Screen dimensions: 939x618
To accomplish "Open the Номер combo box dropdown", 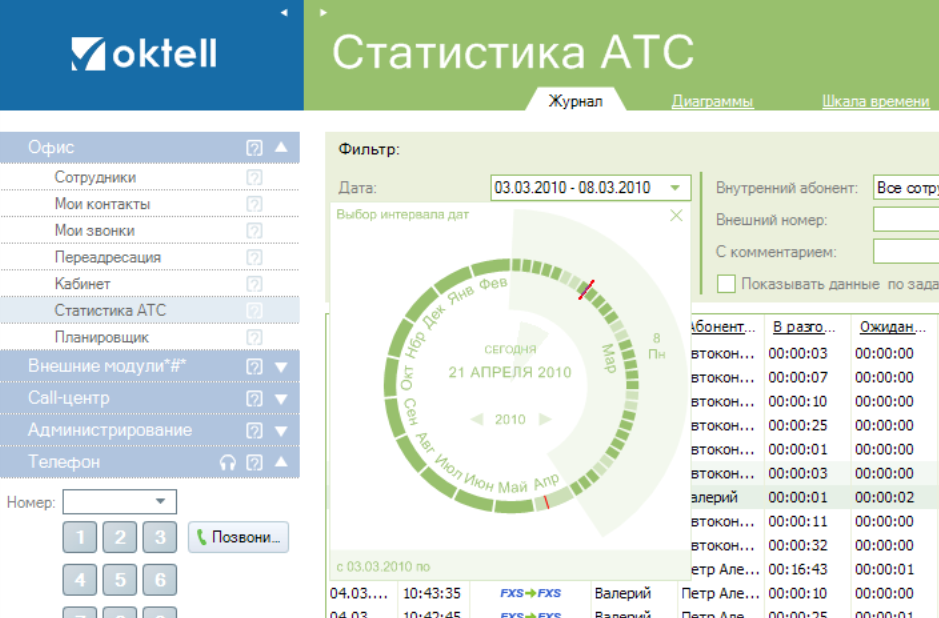I will click(x=160, y=502).
